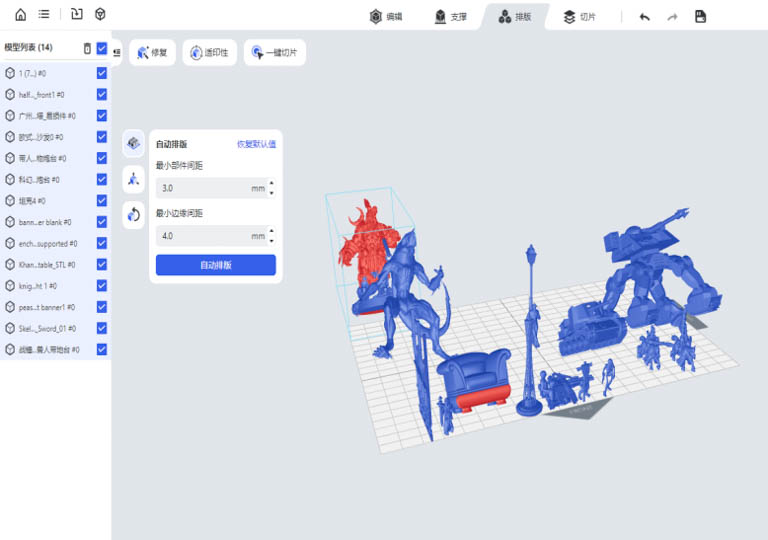Click the 修复 repair button
The image size is (768, 540).
(152, 52)
